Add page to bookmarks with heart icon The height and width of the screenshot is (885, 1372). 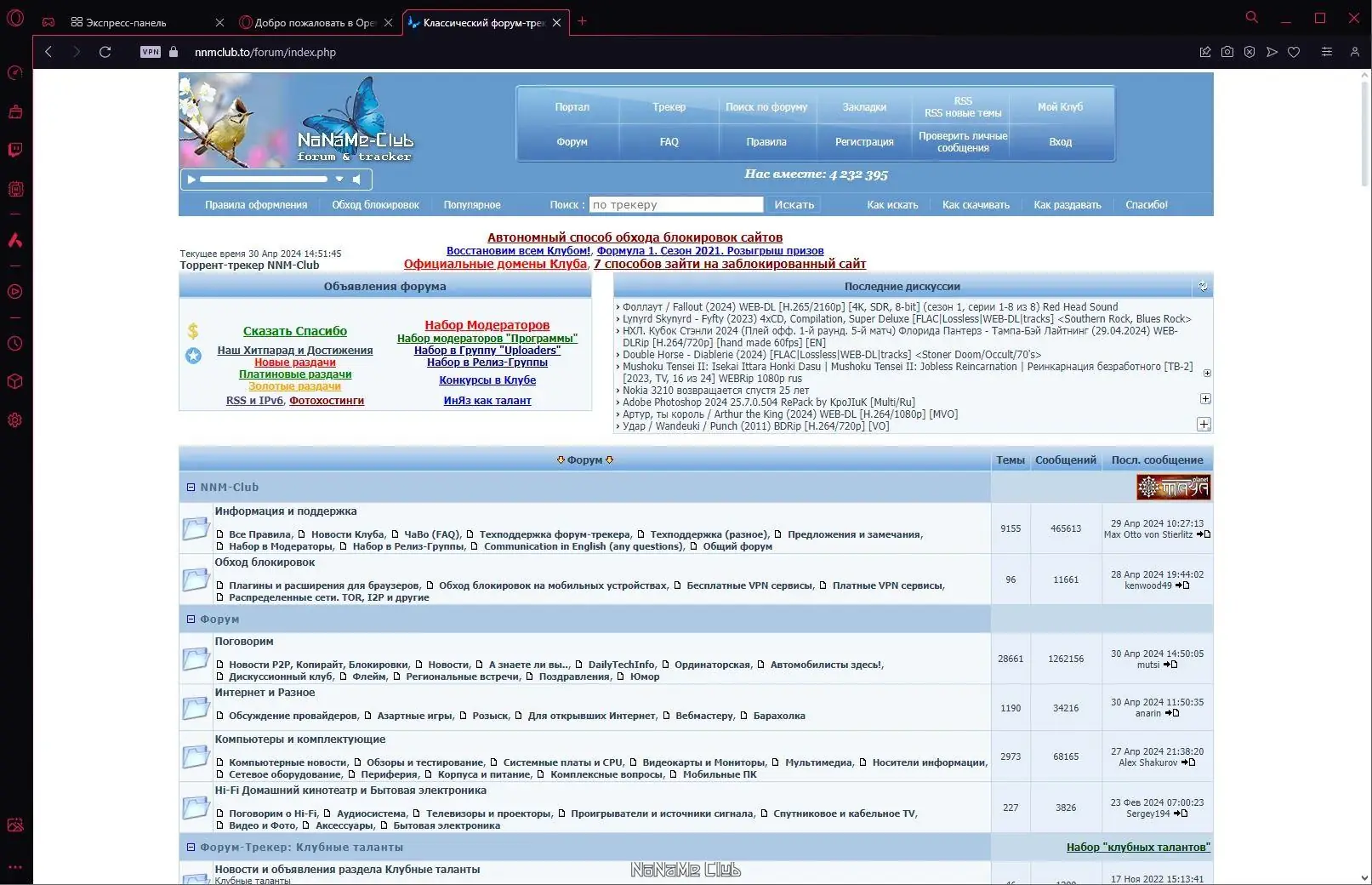[x=1294, y=52]
